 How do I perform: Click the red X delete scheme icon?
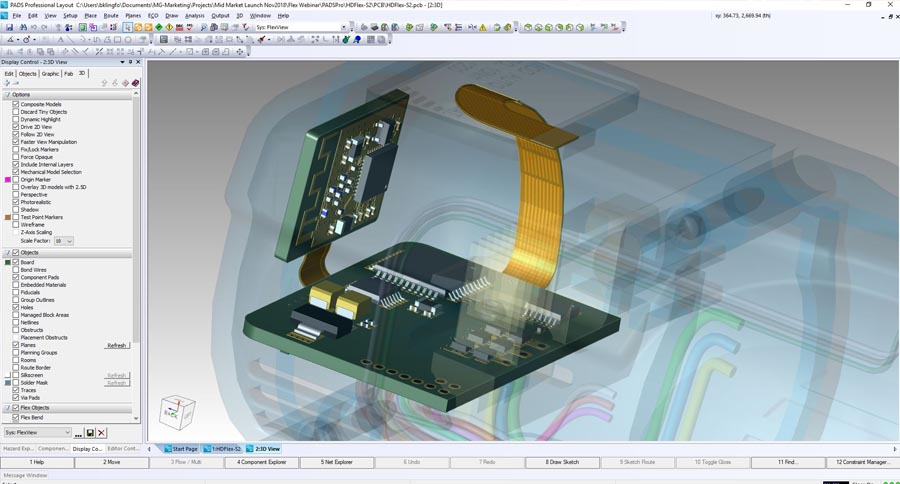[101, 433]
